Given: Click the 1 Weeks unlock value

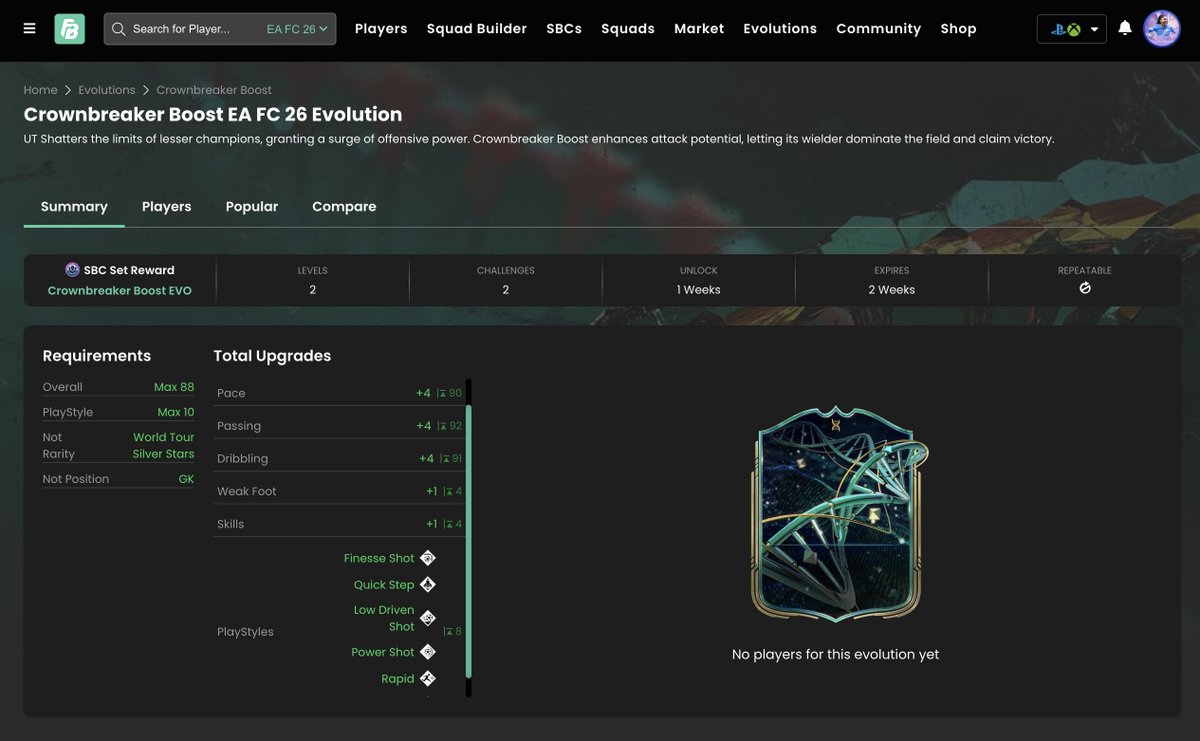Looking at the screenshot, I should (x=699, y=290).
